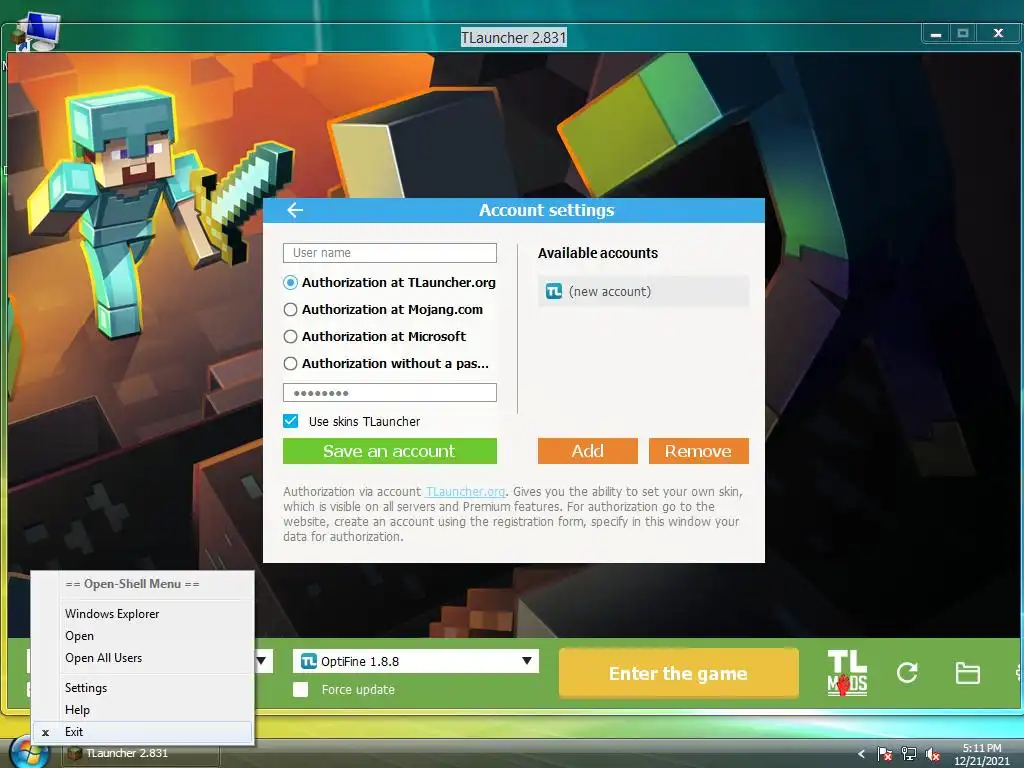
Task: Click the Available accounts heading
Action: [598, 253]
